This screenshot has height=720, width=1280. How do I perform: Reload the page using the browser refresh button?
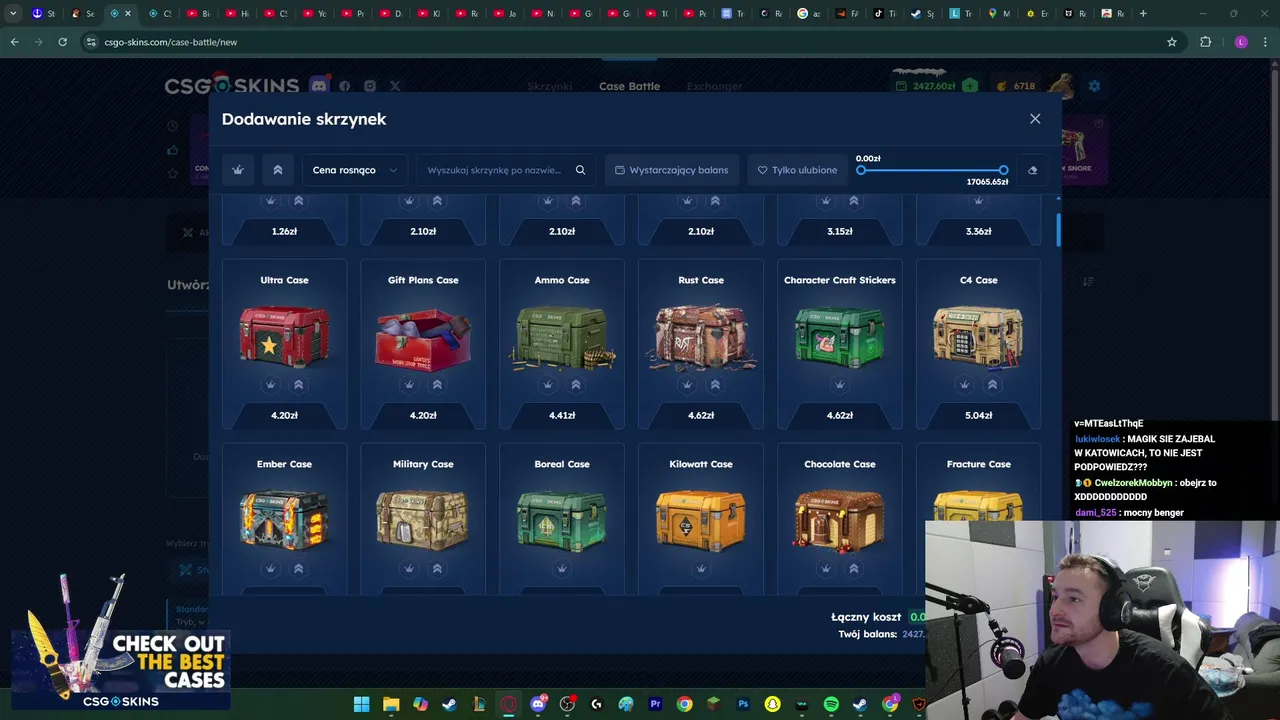tap(62, 42)
